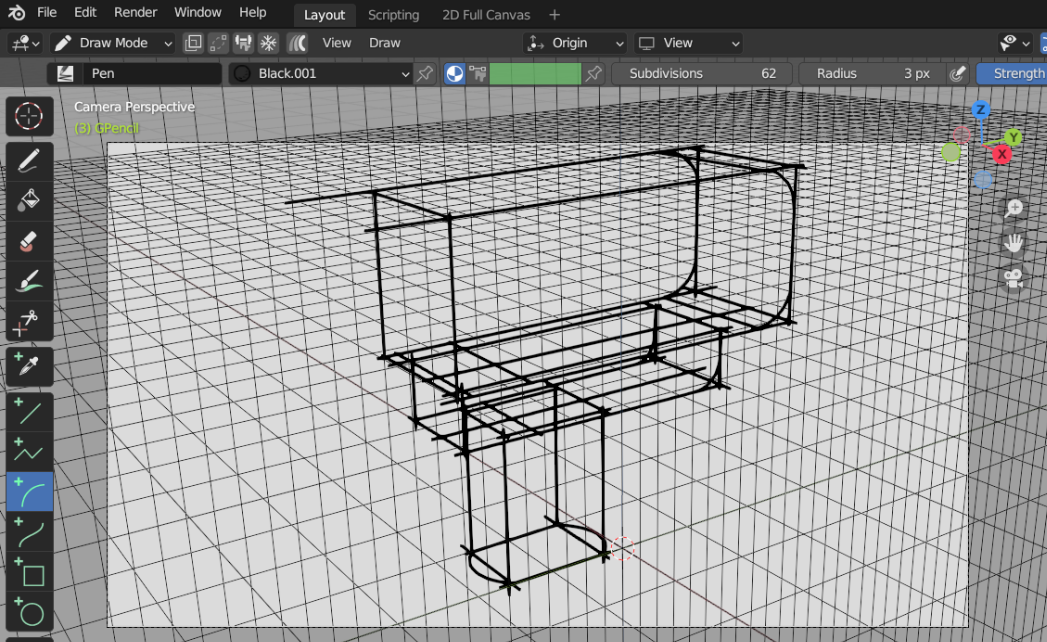This screenshot has width=1047, height=642.
Task: Click the Draw header menu button
Action: 384,43
